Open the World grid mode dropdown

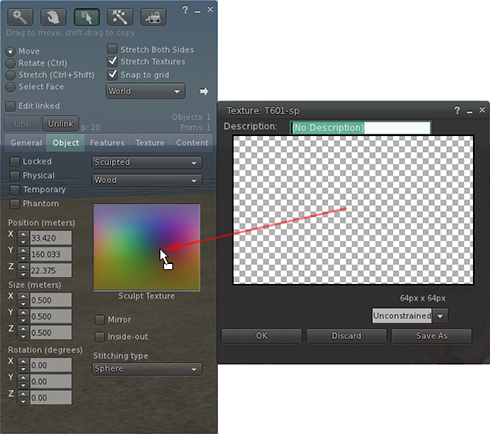(146, 91)
